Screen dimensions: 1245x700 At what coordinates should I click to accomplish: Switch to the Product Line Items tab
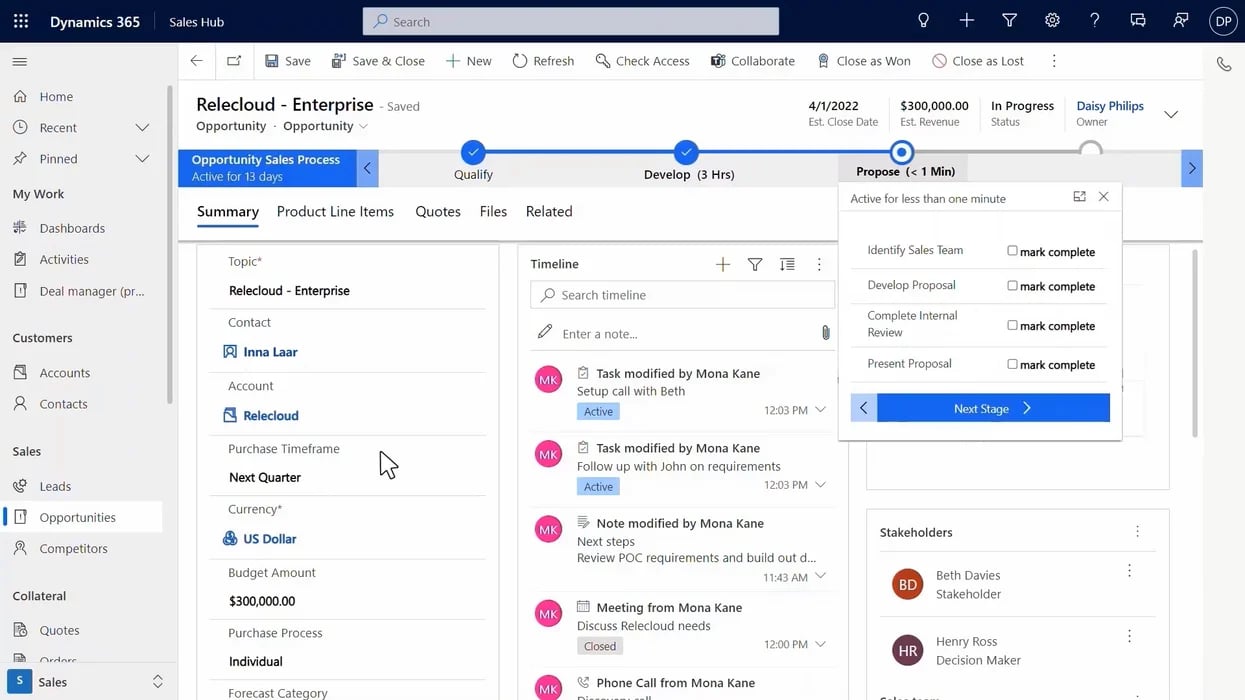coord(335,211)
